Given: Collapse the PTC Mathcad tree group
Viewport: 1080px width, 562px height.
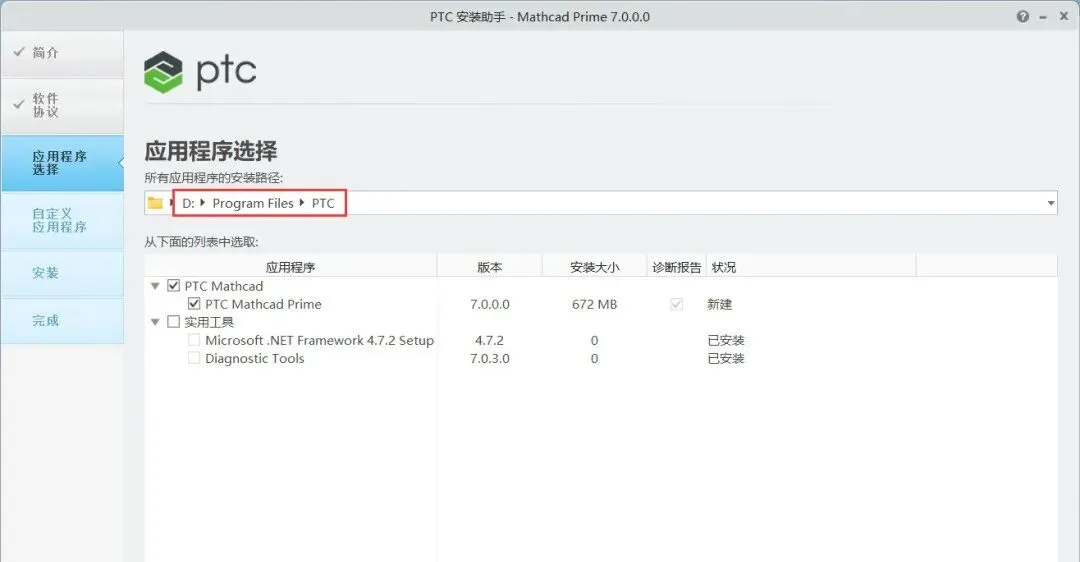Looking at the screenshot, I should [x=155, y=286].
